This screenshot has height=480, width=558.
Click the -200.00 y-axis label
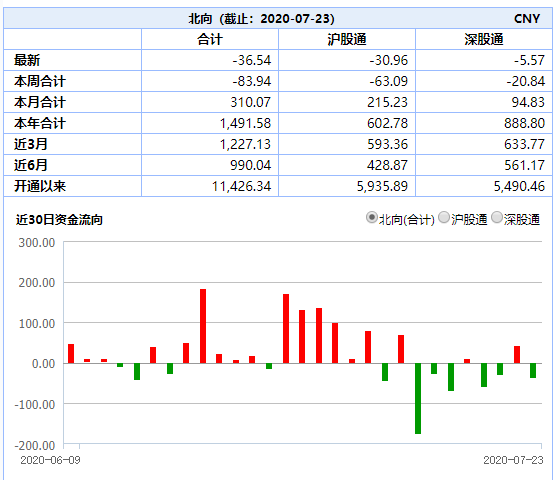click(x=35, y=445)
